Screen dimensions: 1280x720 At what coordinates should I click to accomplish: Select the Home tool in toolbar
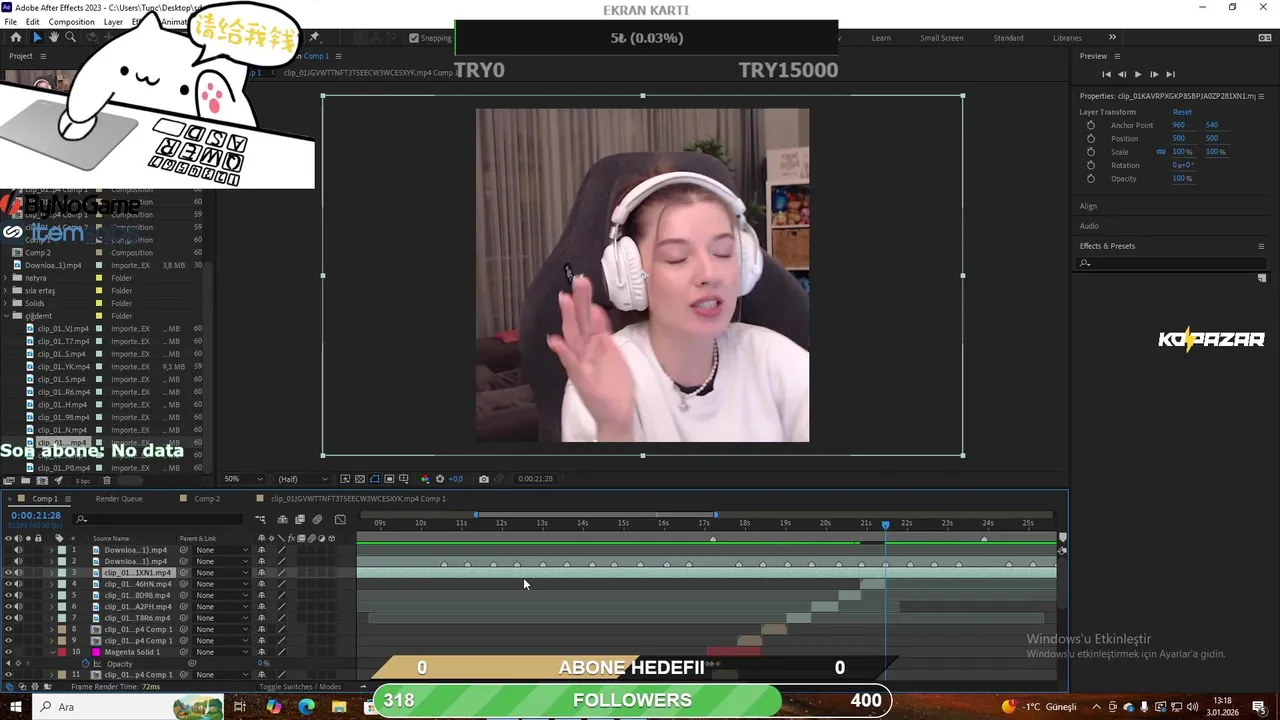[15, 37]
